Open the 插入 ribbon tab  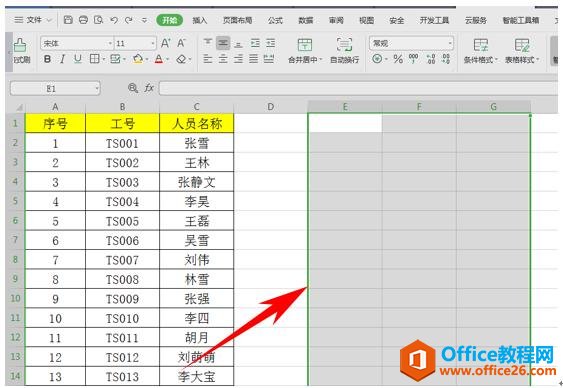[x=200, y=20]
